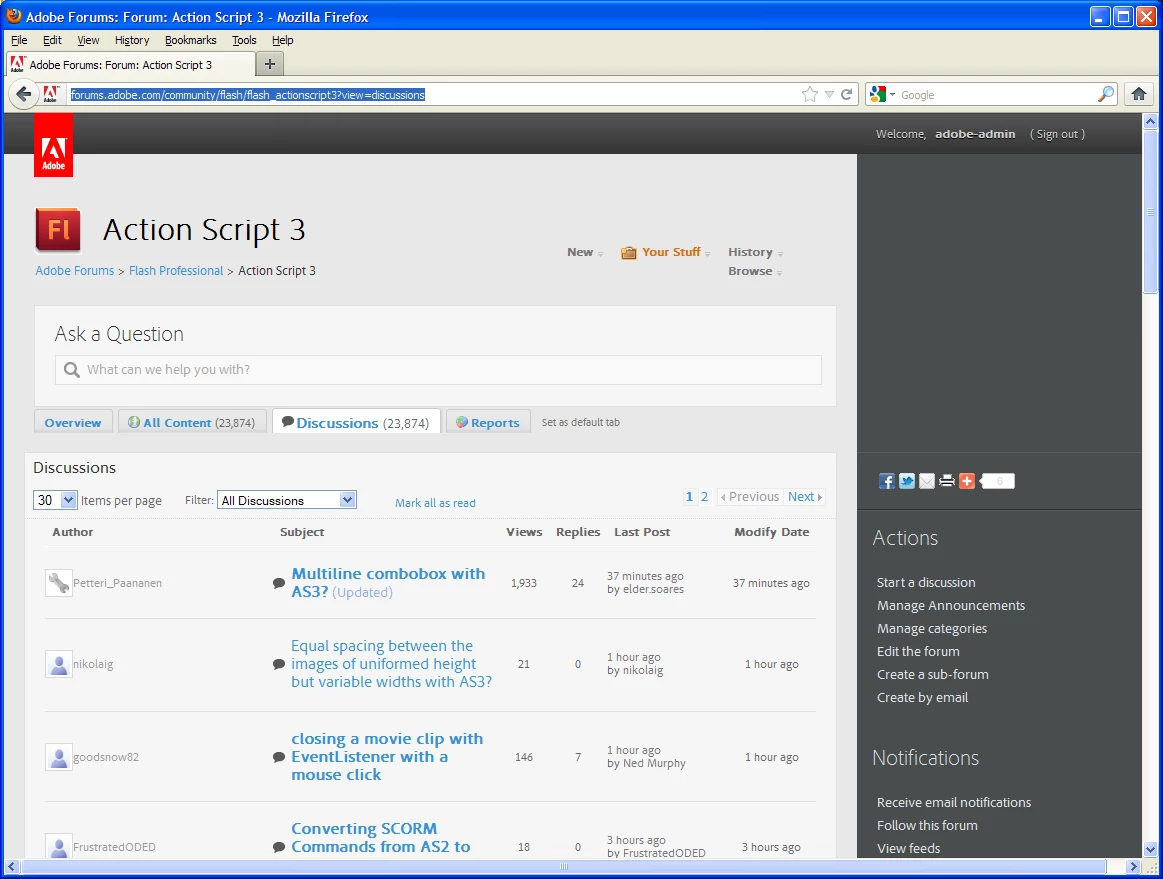Click Receive email notifications
This screenshot has width=1163, height=879.
point(954,802)
